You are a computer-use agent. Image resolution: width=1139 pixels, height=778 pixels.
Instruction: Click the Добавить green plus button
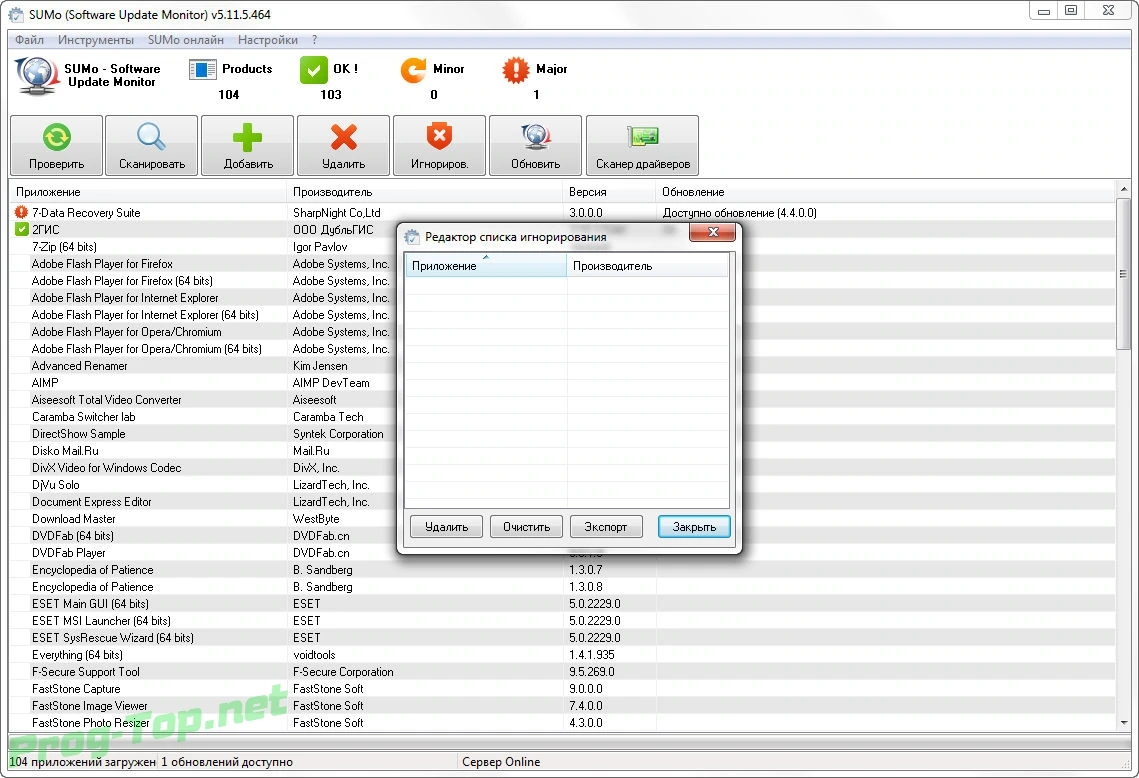(248, 145)
